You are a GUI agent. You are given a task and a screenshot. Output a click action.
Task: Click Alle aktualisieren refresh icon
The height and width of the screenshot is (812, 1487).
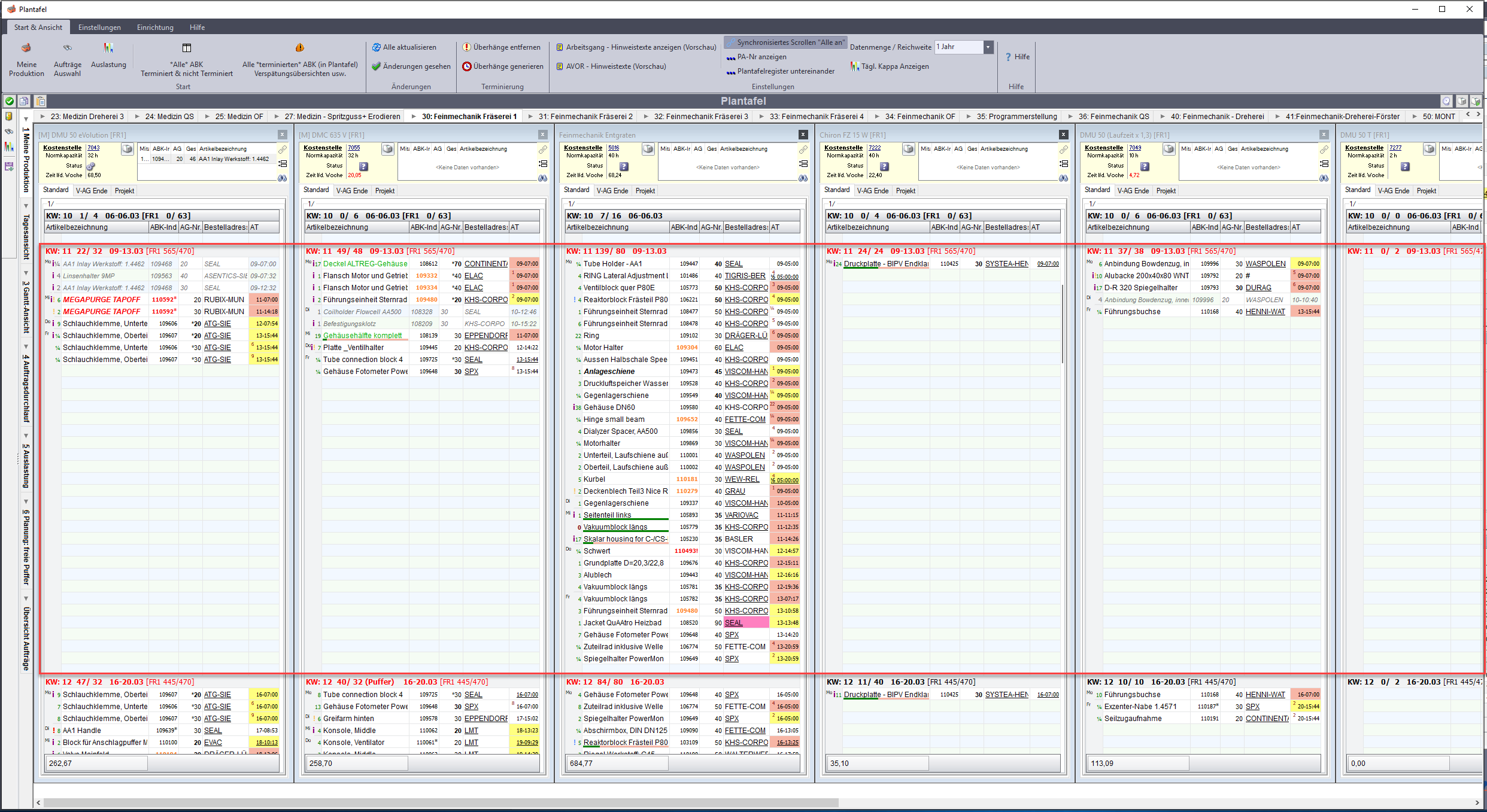point(376,47)
